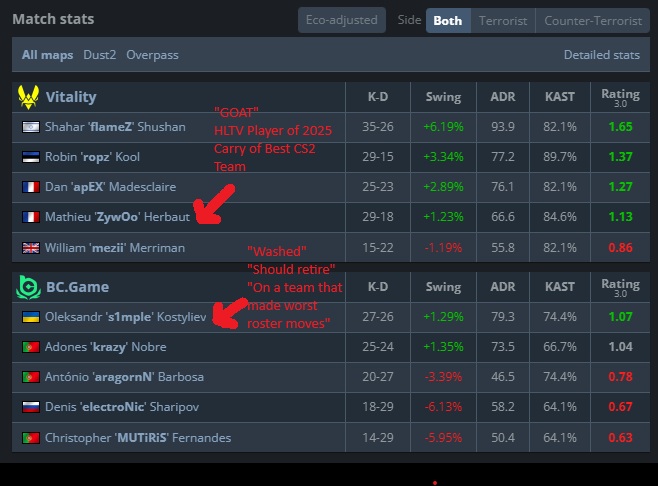
Task: Click the UK flag beside mezii
Action: pyautogui.click(x=31, y=248)
